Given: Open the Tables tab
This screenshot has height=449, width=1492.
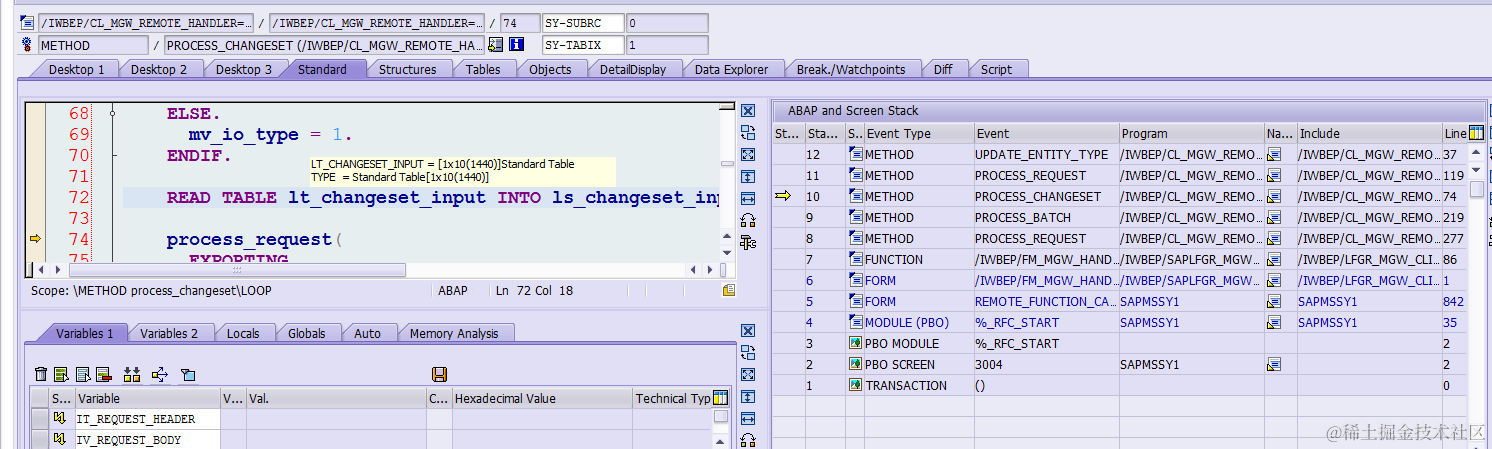Looking at the screenshot, I should [483, 69].
